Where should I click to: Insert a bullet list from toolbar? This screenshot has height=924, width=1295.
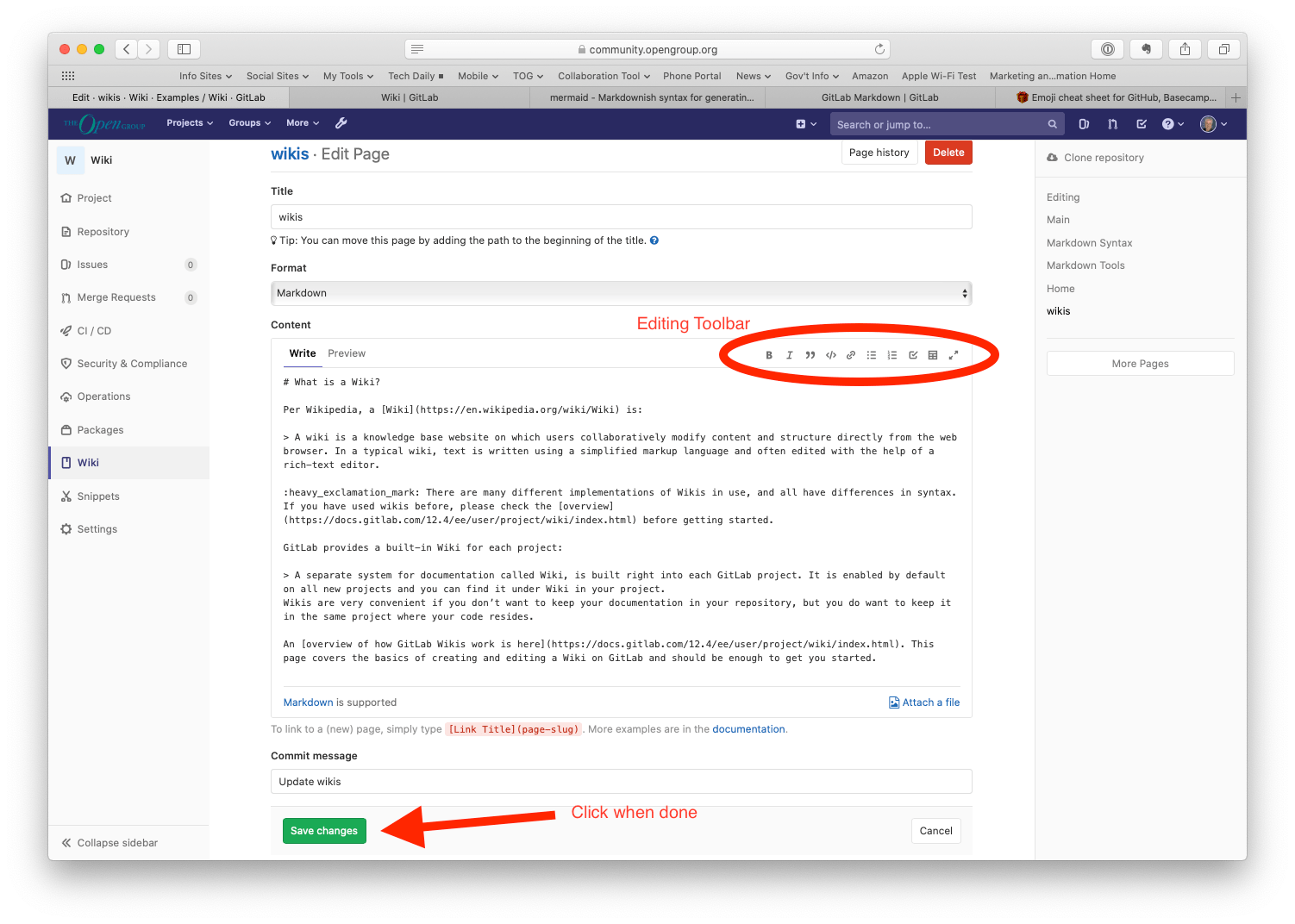(x=872, y=355)
